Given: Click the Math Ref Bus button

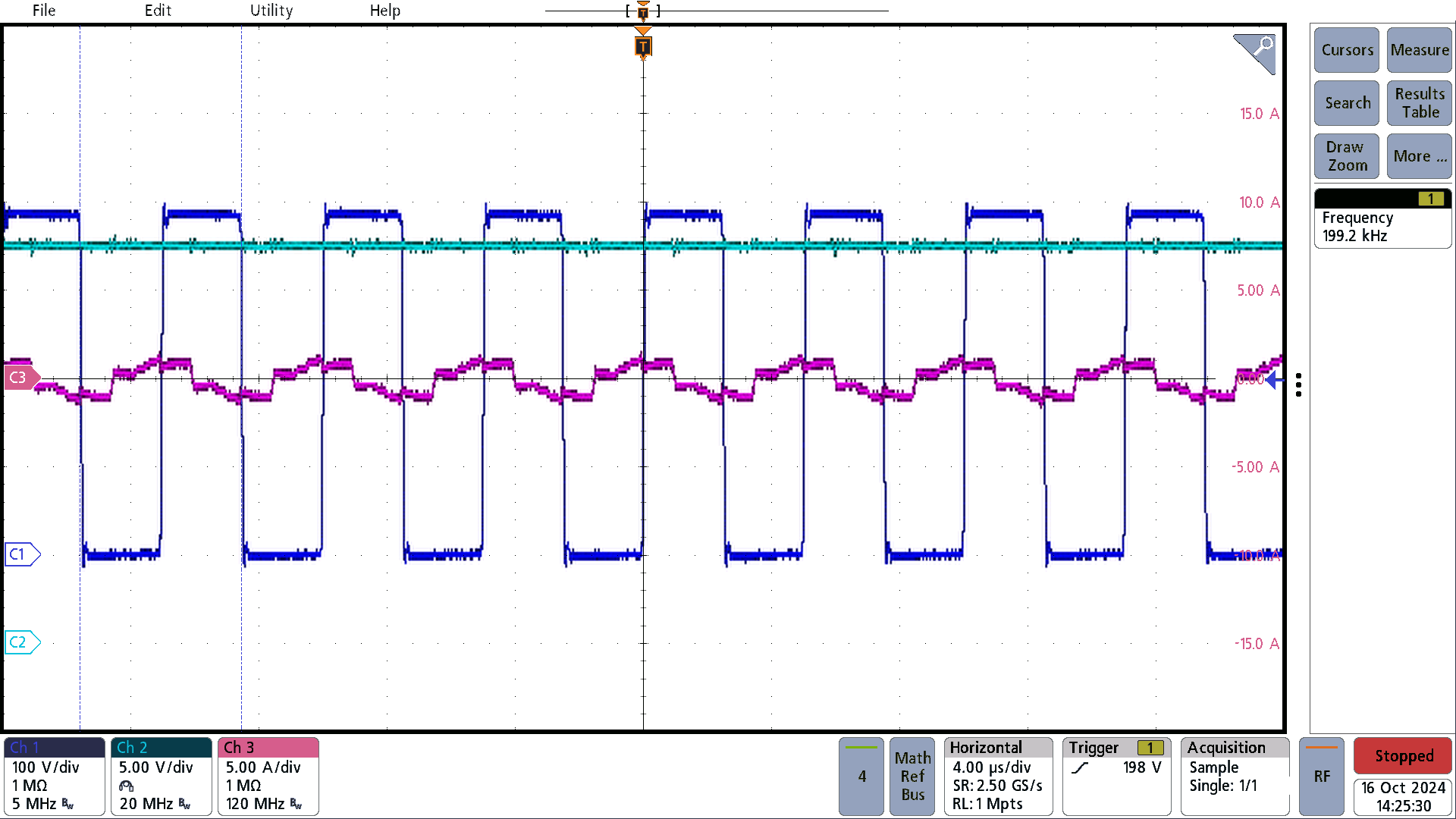Looking at the screenshot, I should 912,777.
